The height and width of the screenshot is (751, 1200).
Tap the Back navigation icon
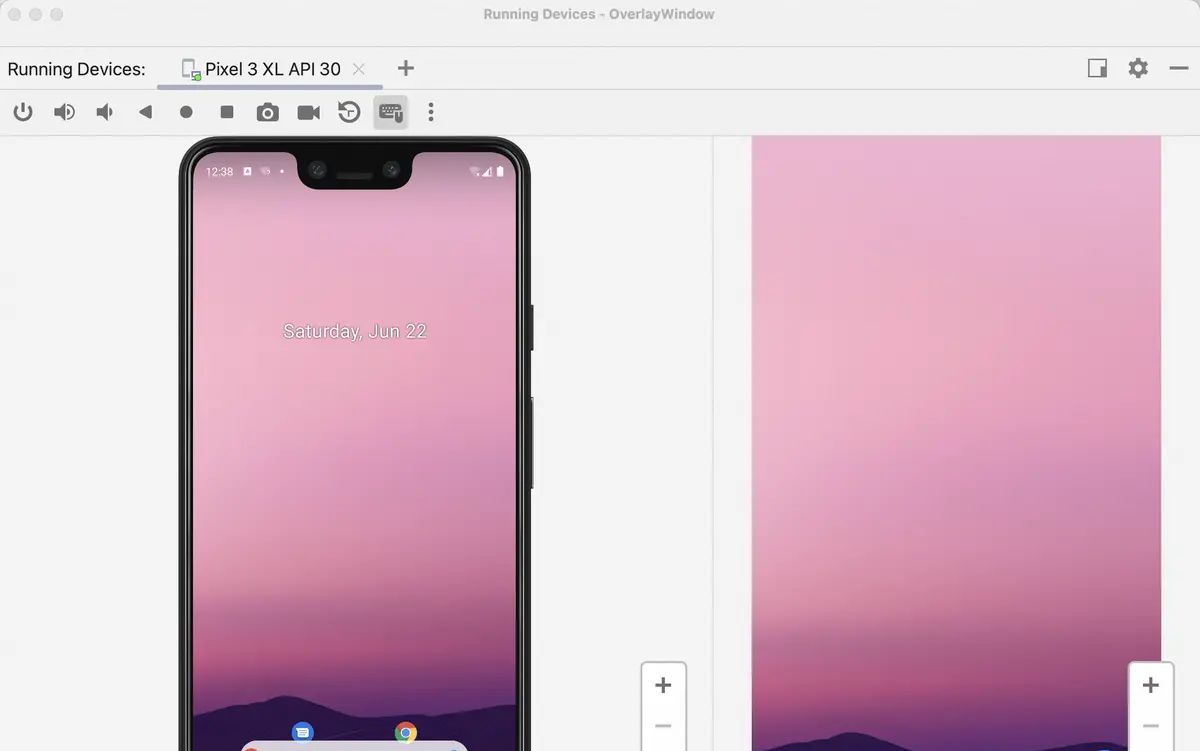pos(145,112)
